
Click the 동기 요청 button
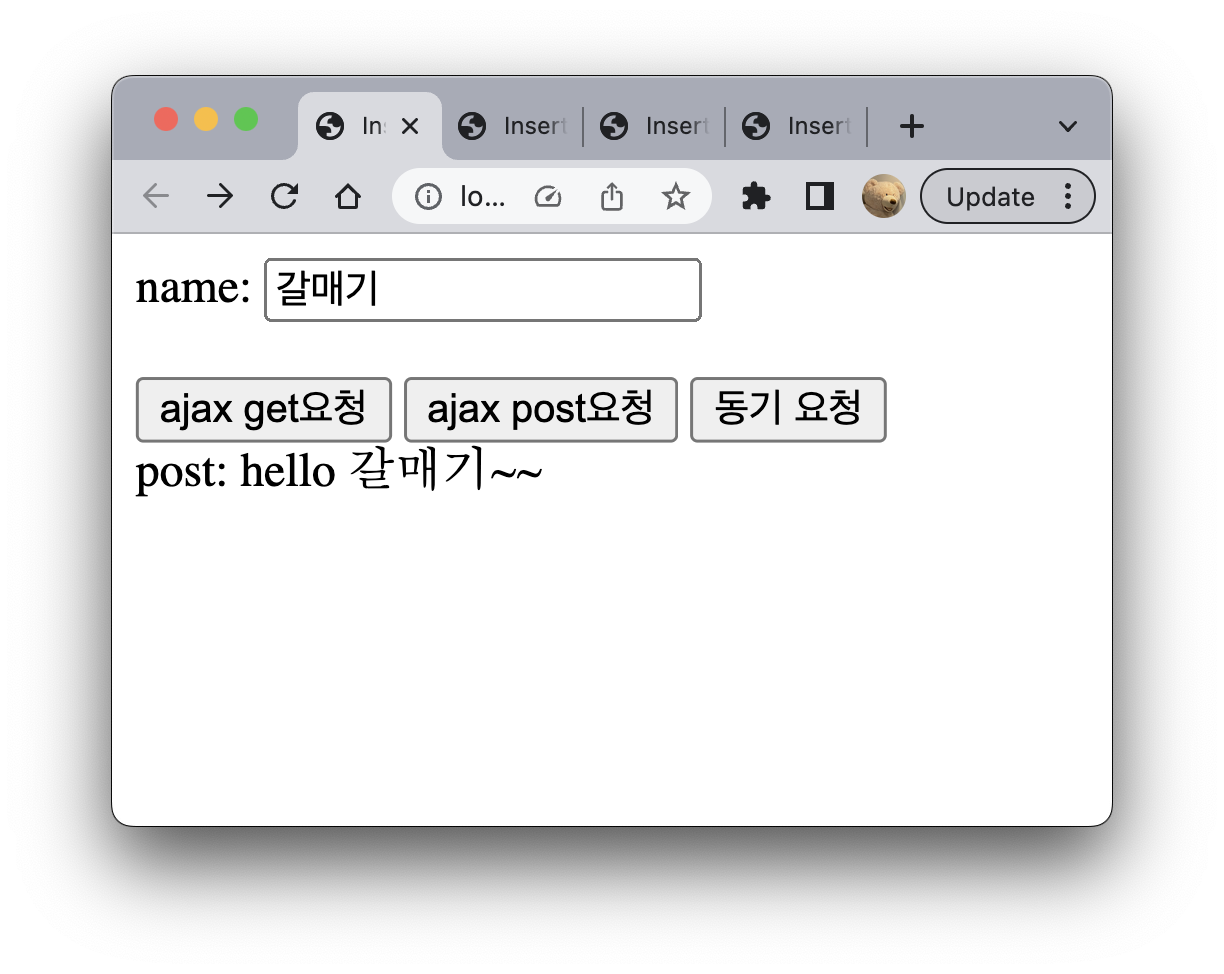pyautogui.click(x=788, y=409)
